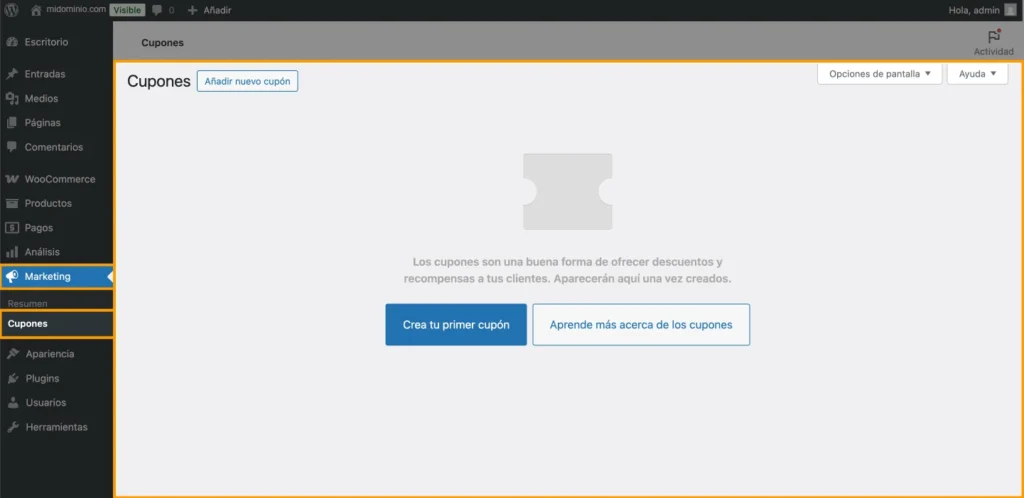
Task: Open the Comentarios menu item
Action: 56,147
